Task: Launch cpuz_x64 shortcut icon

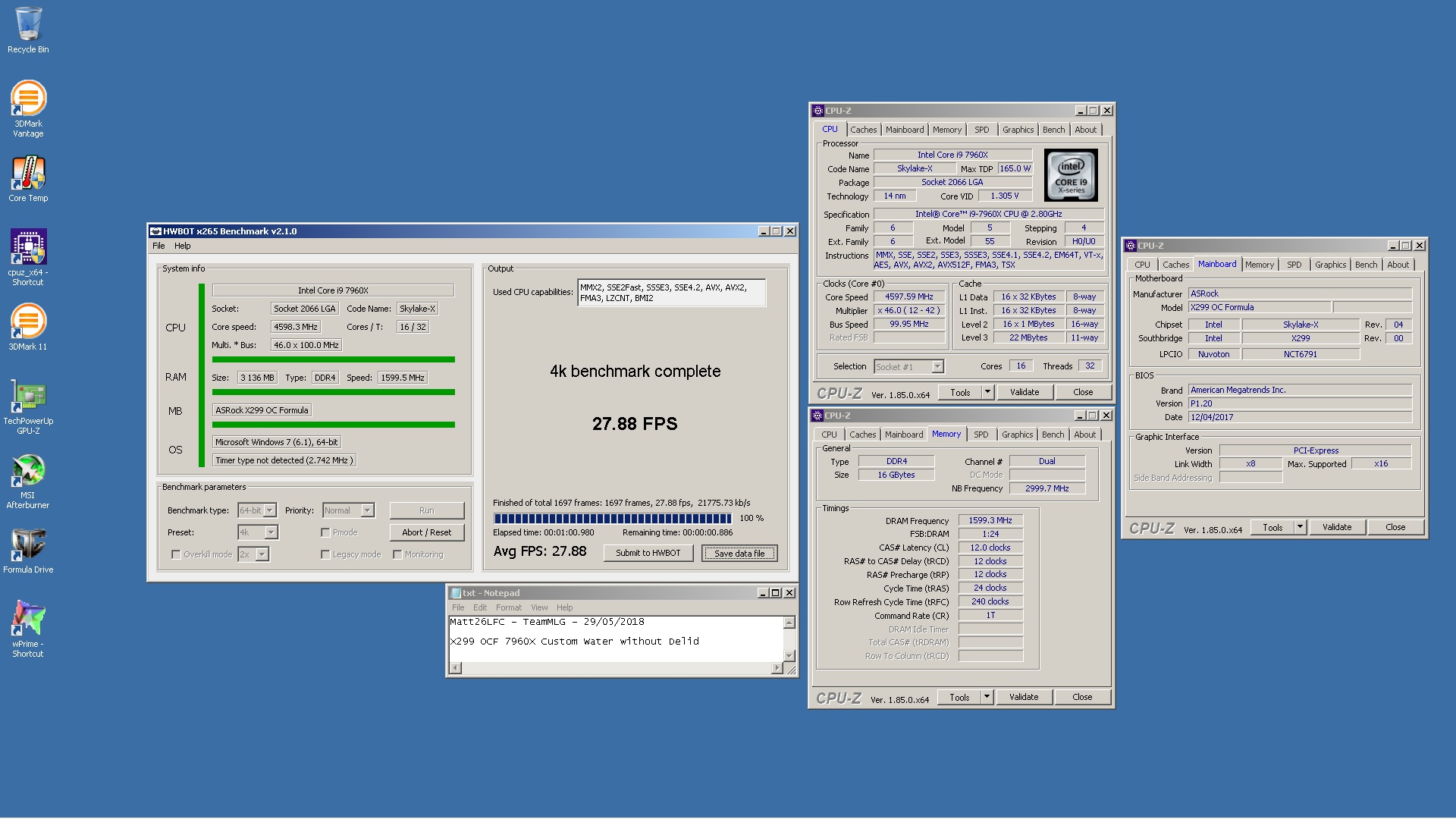Action: point(28,257)
